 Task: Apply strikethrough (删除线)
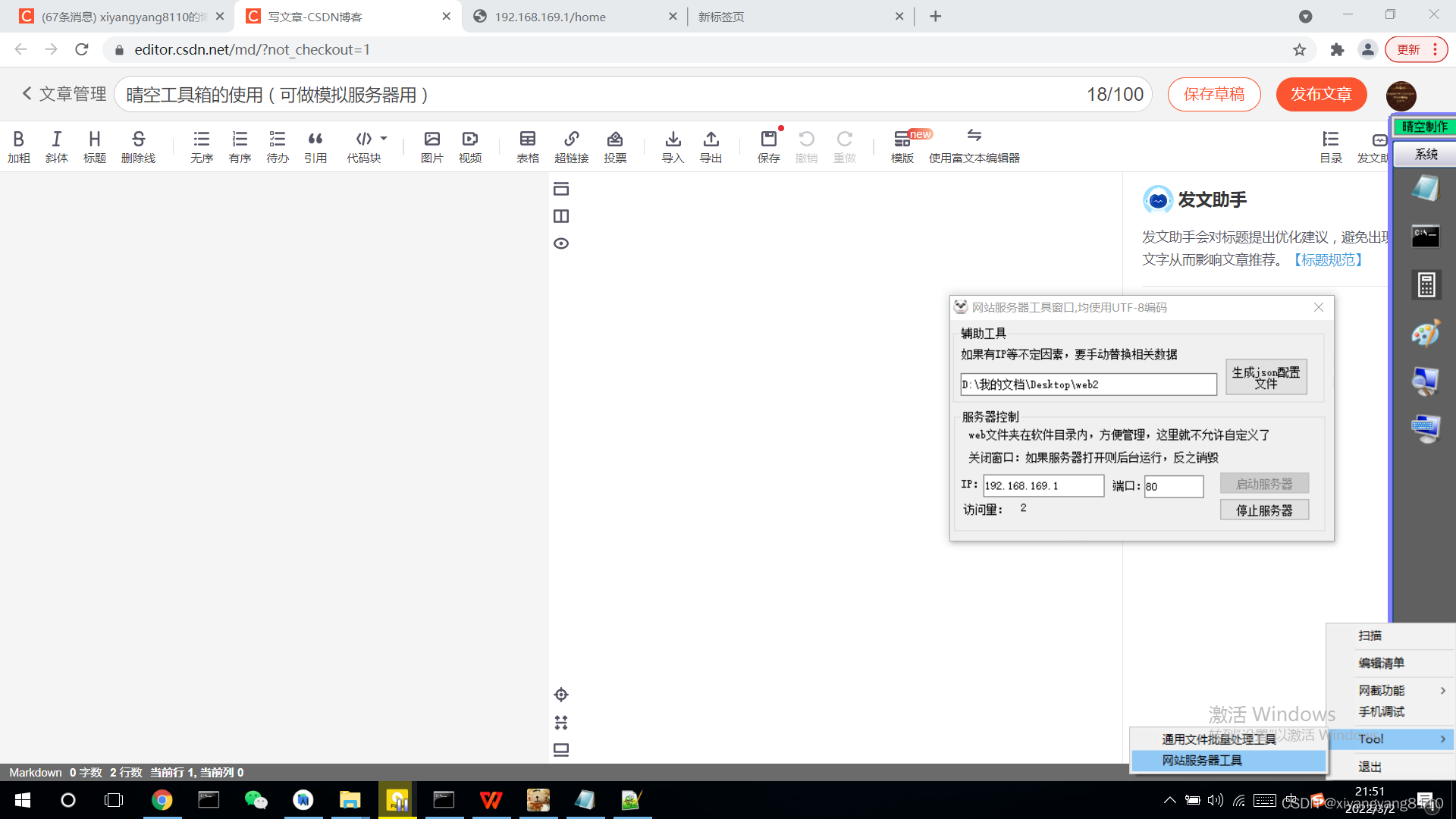click(138, 146)
